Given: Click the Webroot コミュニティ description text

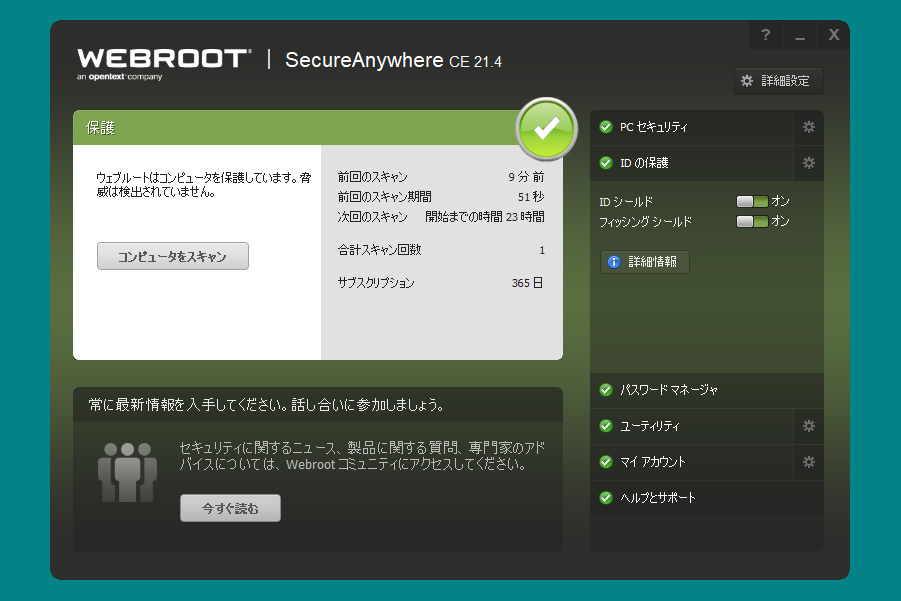Looking at the screenshot, I should (x=362, y=456).
